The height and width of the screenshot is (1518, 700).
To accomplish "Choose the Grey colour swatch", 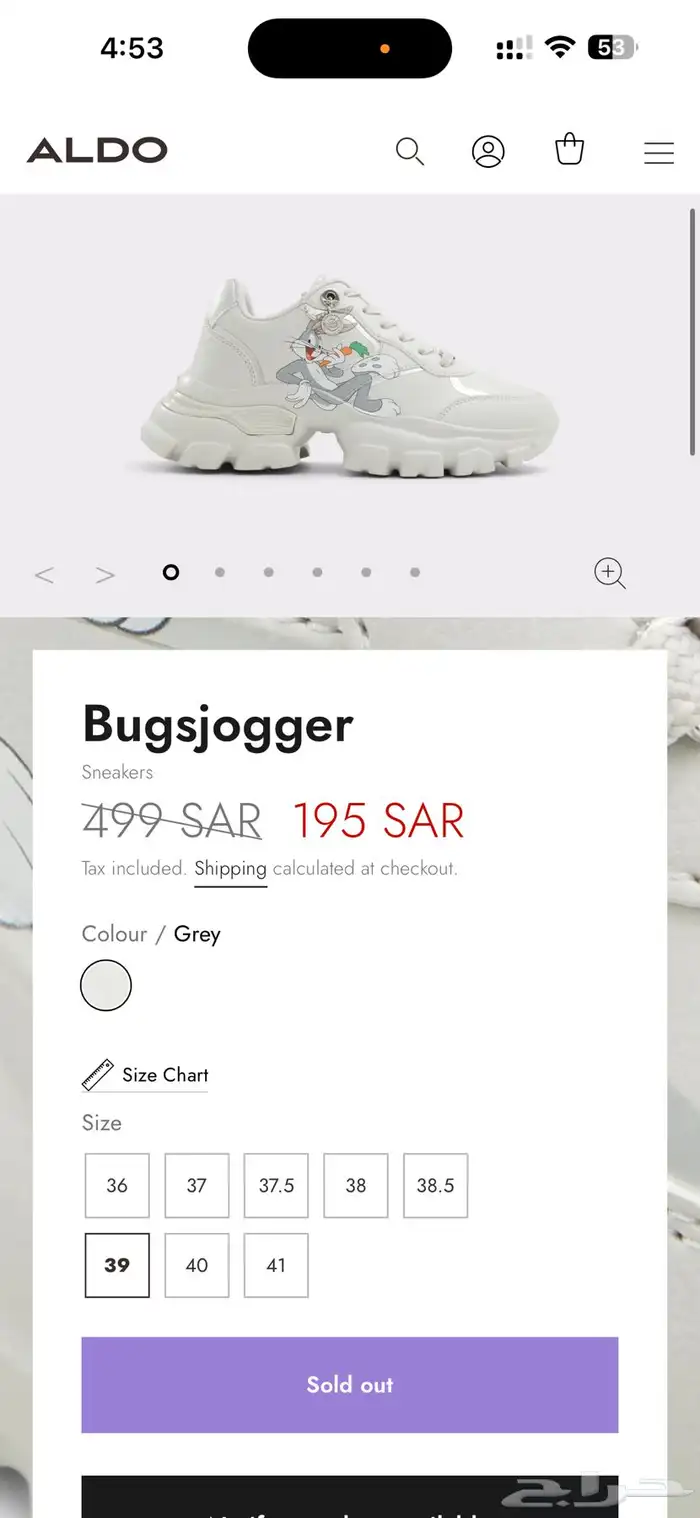I will 106,985.
